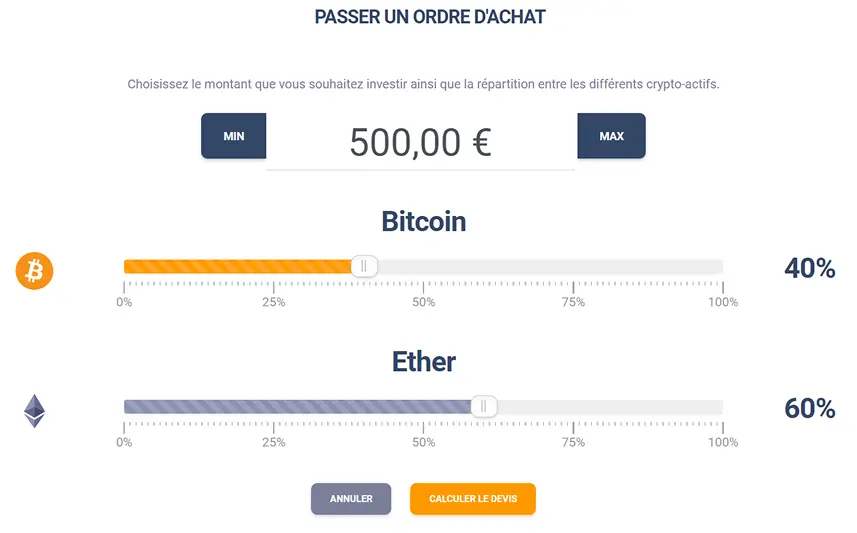Click Calculer le devis button
Viewport: 857px width, 533px height.
click(473, 499)
